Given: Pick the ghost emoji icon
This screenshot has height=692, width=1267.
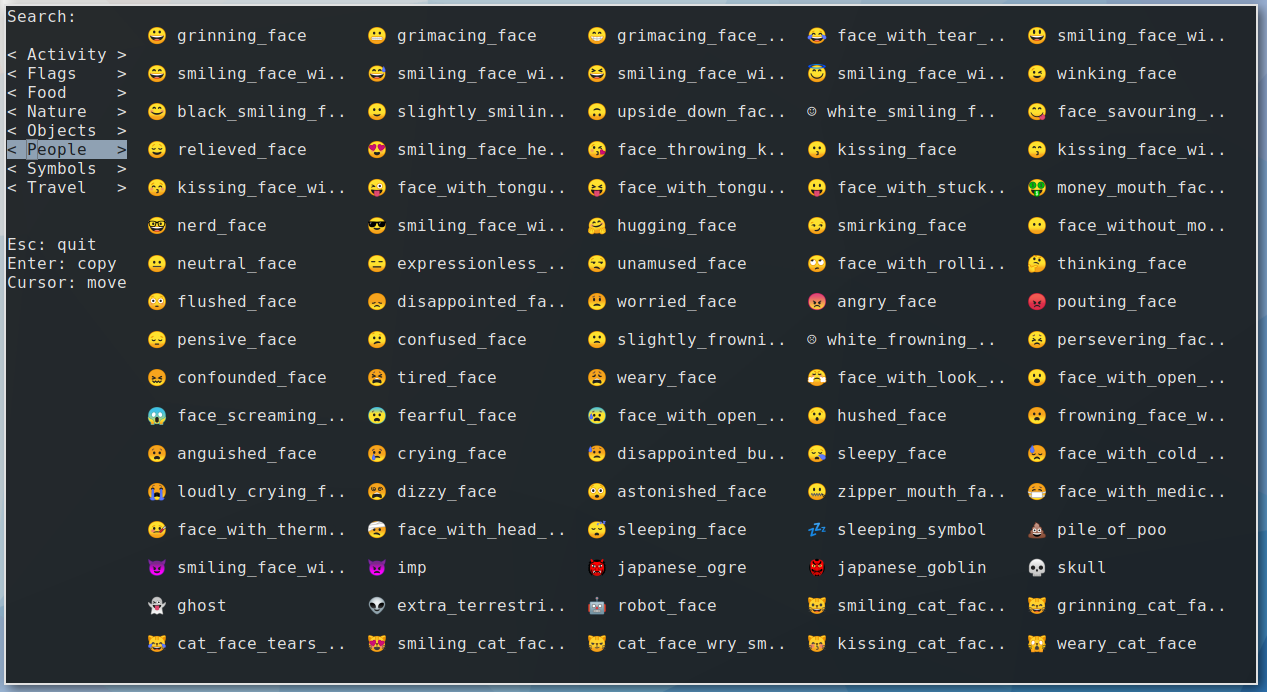Looking at the screenshot, I should pyautogui.click(x=156, y=606).
